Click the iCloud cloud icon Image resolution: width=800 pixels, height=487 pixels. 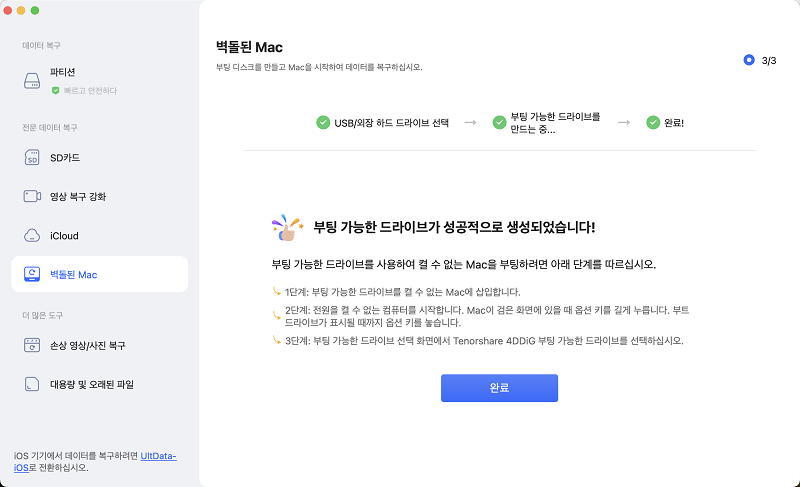click(x=32, y=236)
